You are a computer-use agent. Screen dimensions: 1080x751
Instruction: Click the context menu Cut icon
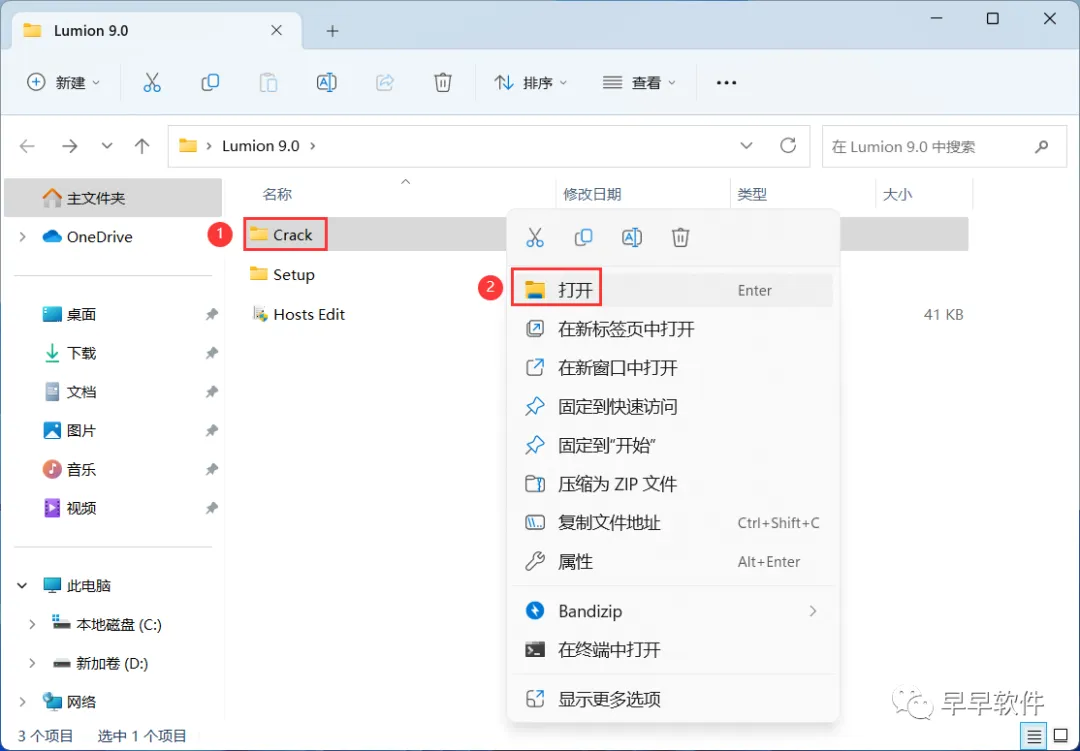click(534, 238)
